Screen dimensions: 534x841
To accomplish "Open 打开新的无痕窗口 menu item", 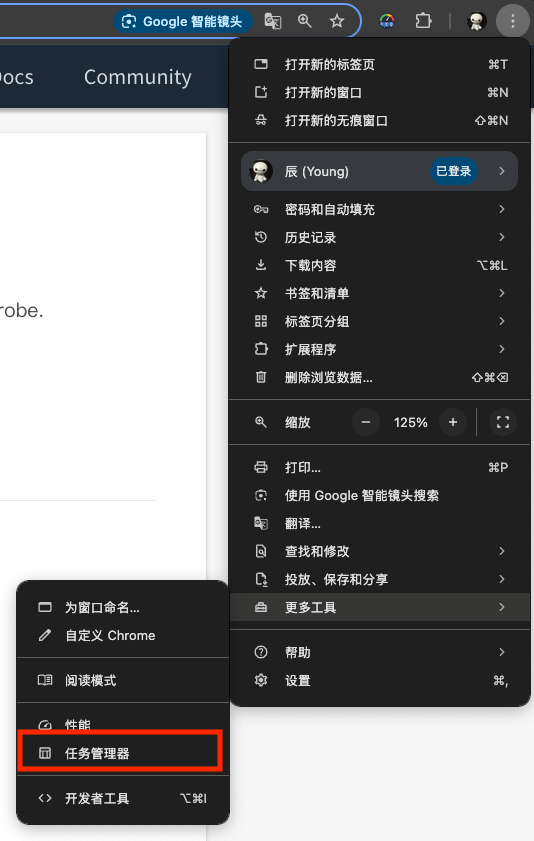I will tap(380, 120).
